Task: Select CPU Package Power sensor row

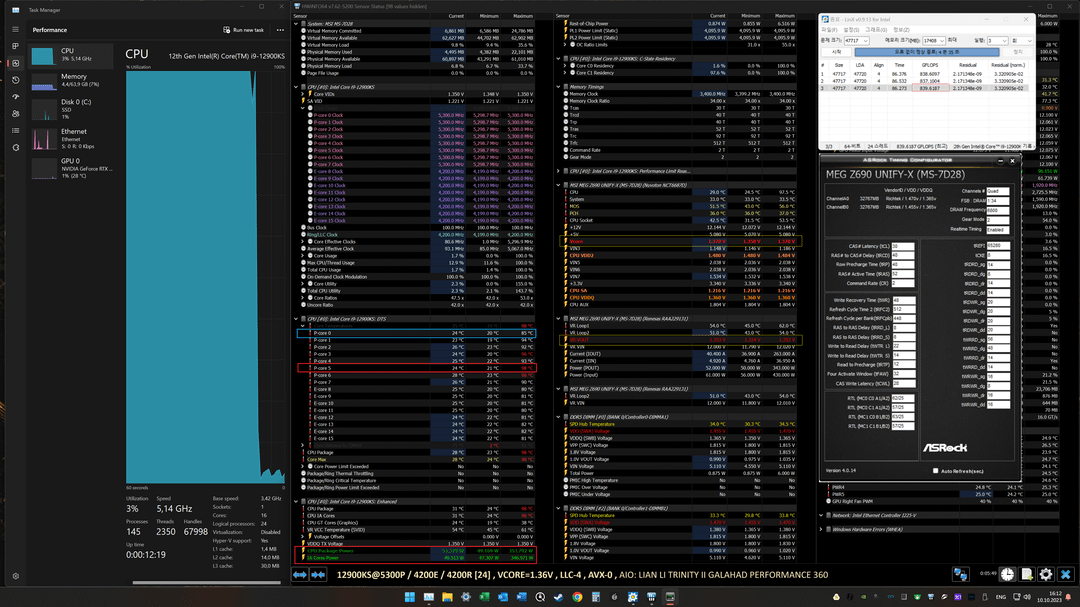Action: click(x=415, y=551)
